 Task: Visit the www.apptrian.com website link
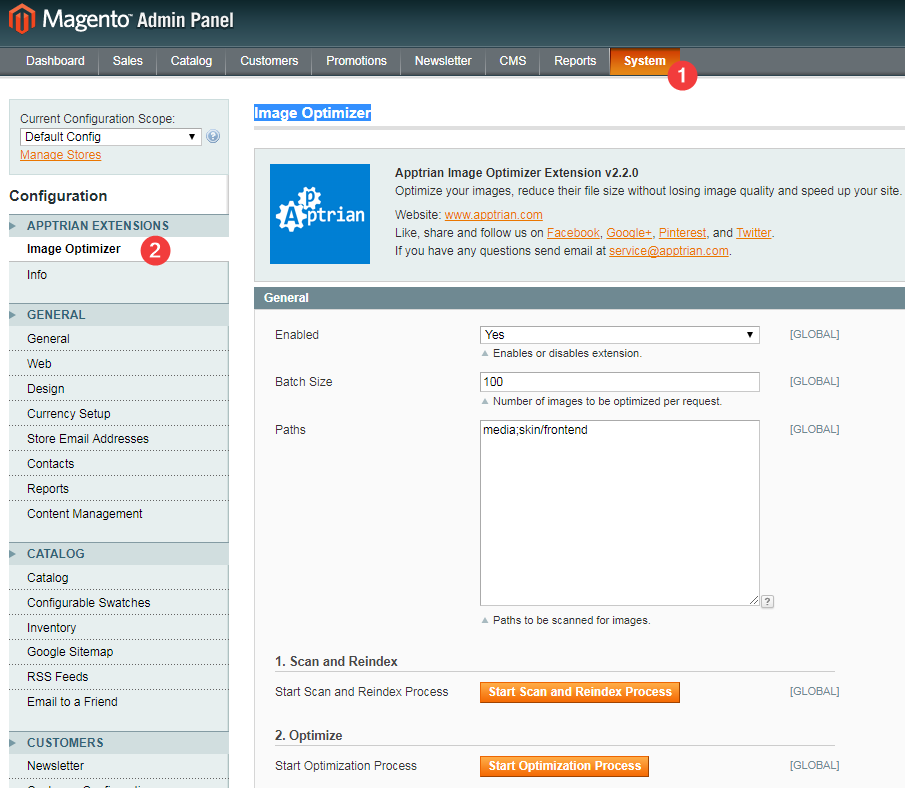point(493,215)
